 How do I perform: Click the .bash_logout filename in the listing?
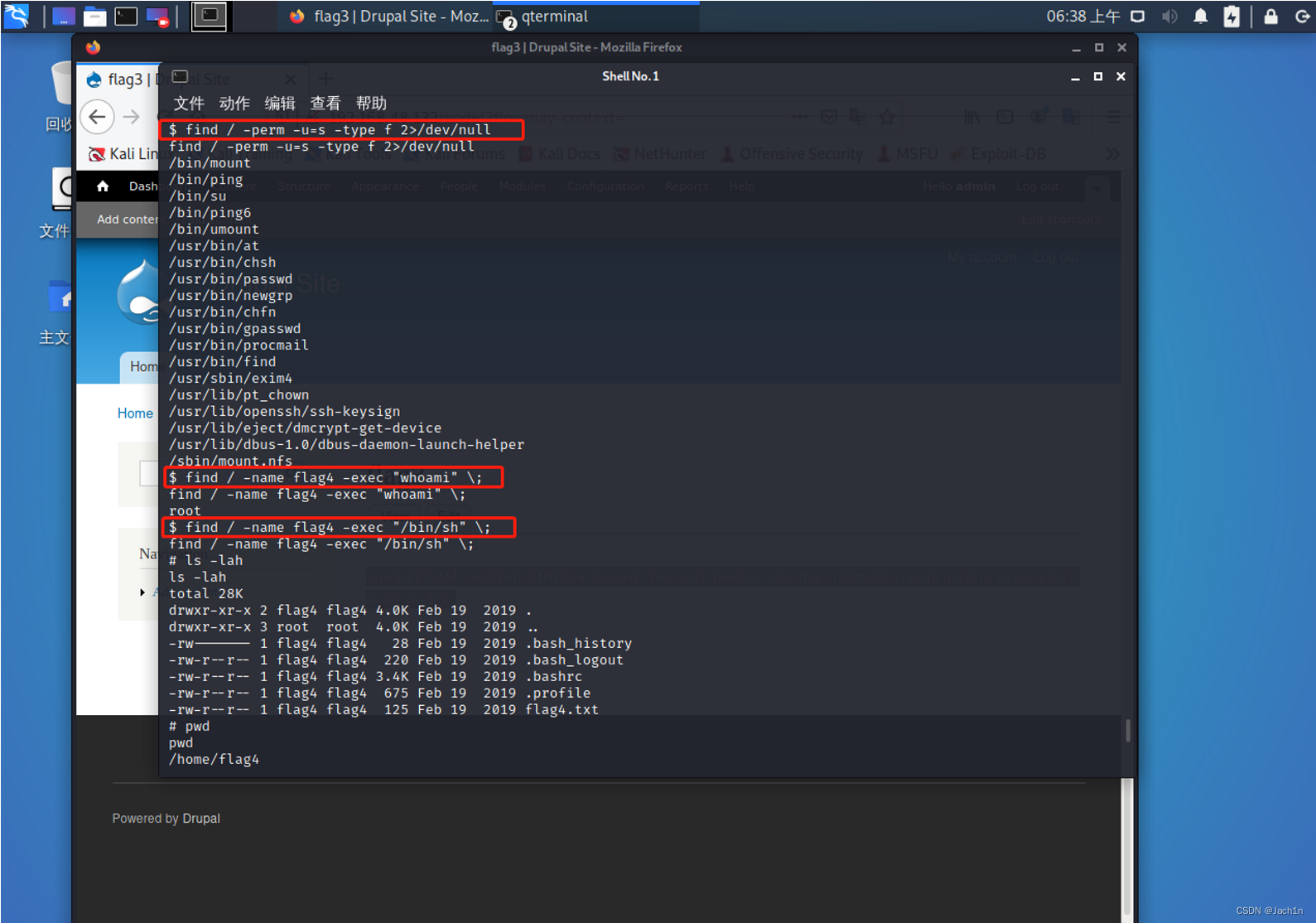(x=574, y=660)
